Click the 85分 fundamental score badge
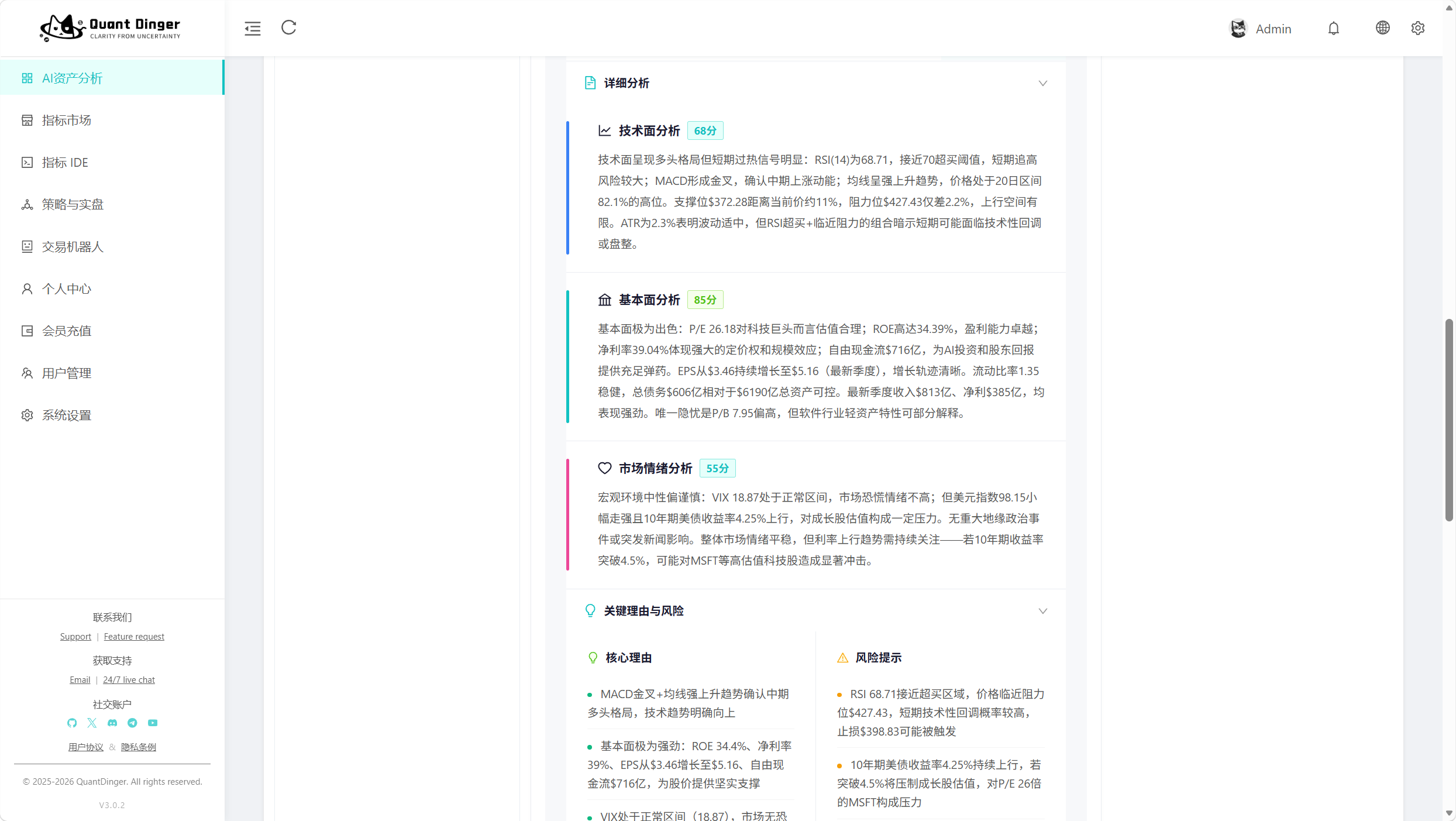The height and width of the screenshot is (821, 1456). click(705, 300)
